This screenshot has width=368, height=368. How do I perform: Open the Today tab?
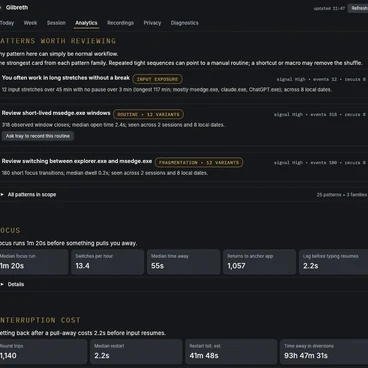coord(7,23)
